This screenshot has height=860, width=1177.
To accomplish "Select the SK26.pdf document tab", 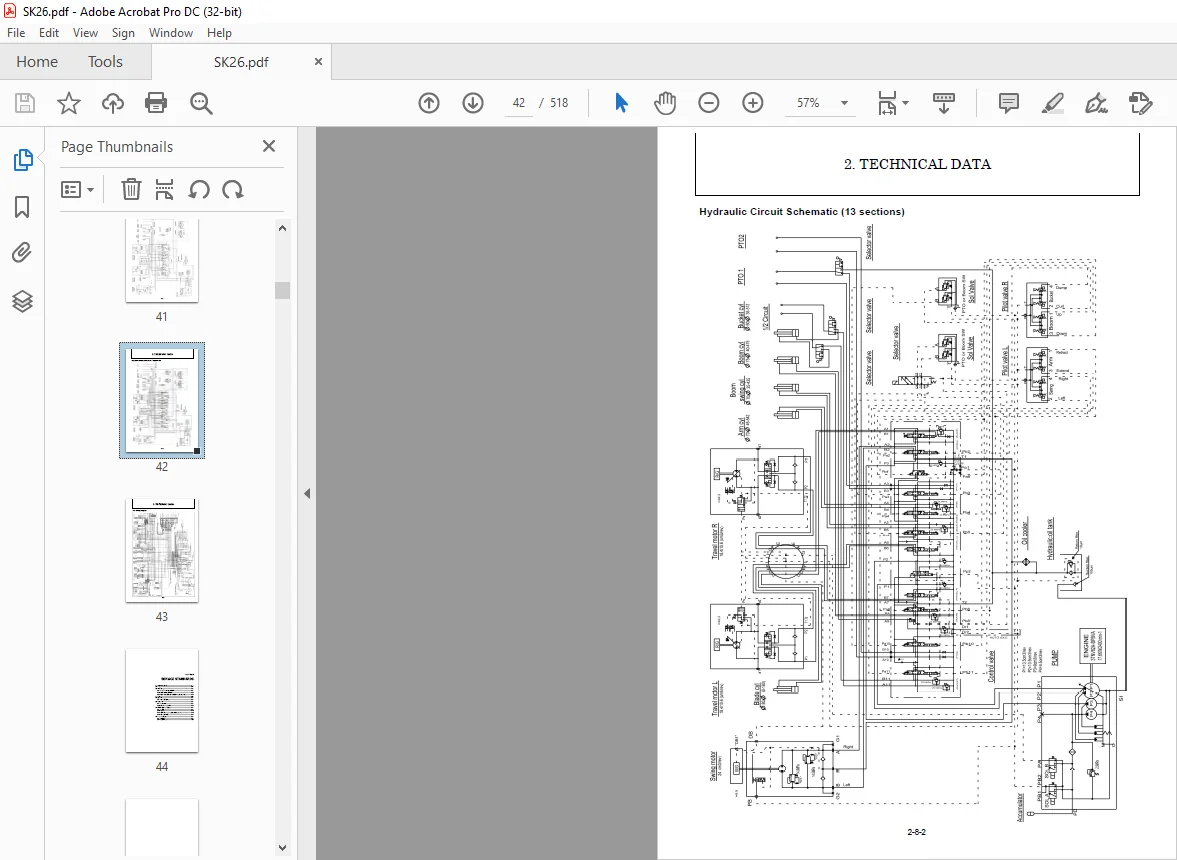I will [241, 62].
